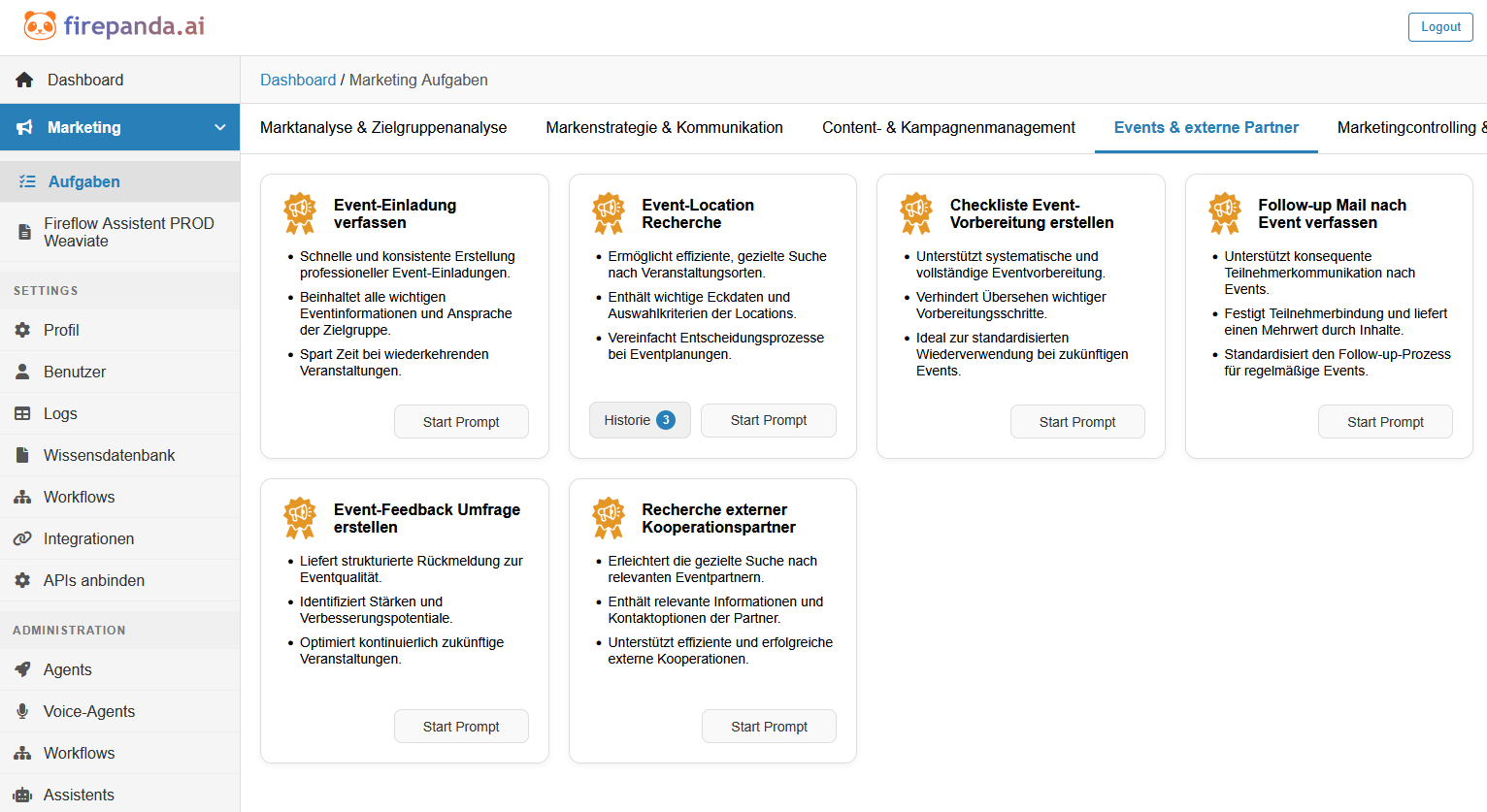Image resolution: width=1487 pixels, height=812 pixels.
Task: Switch to Marktanalyse & Zielgruppenanalyse tab
Action: click(383, 127)
